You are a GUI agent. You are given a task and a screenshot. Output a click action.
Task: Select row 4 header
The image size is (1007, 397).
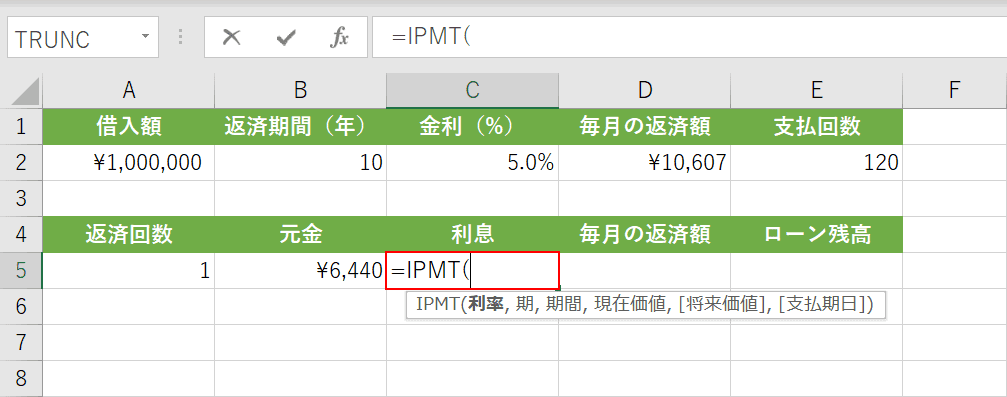pyautogui.click(x=21, y=234)
